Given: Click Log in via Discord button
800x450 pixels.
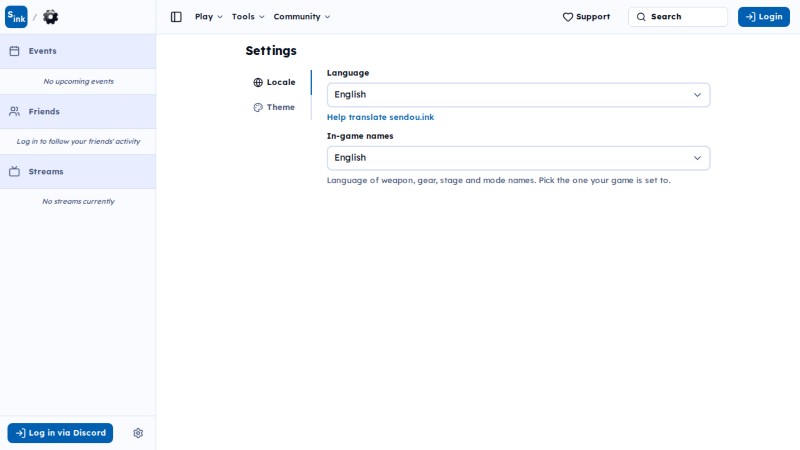Looking at the screenshot, I should point(60,433).
